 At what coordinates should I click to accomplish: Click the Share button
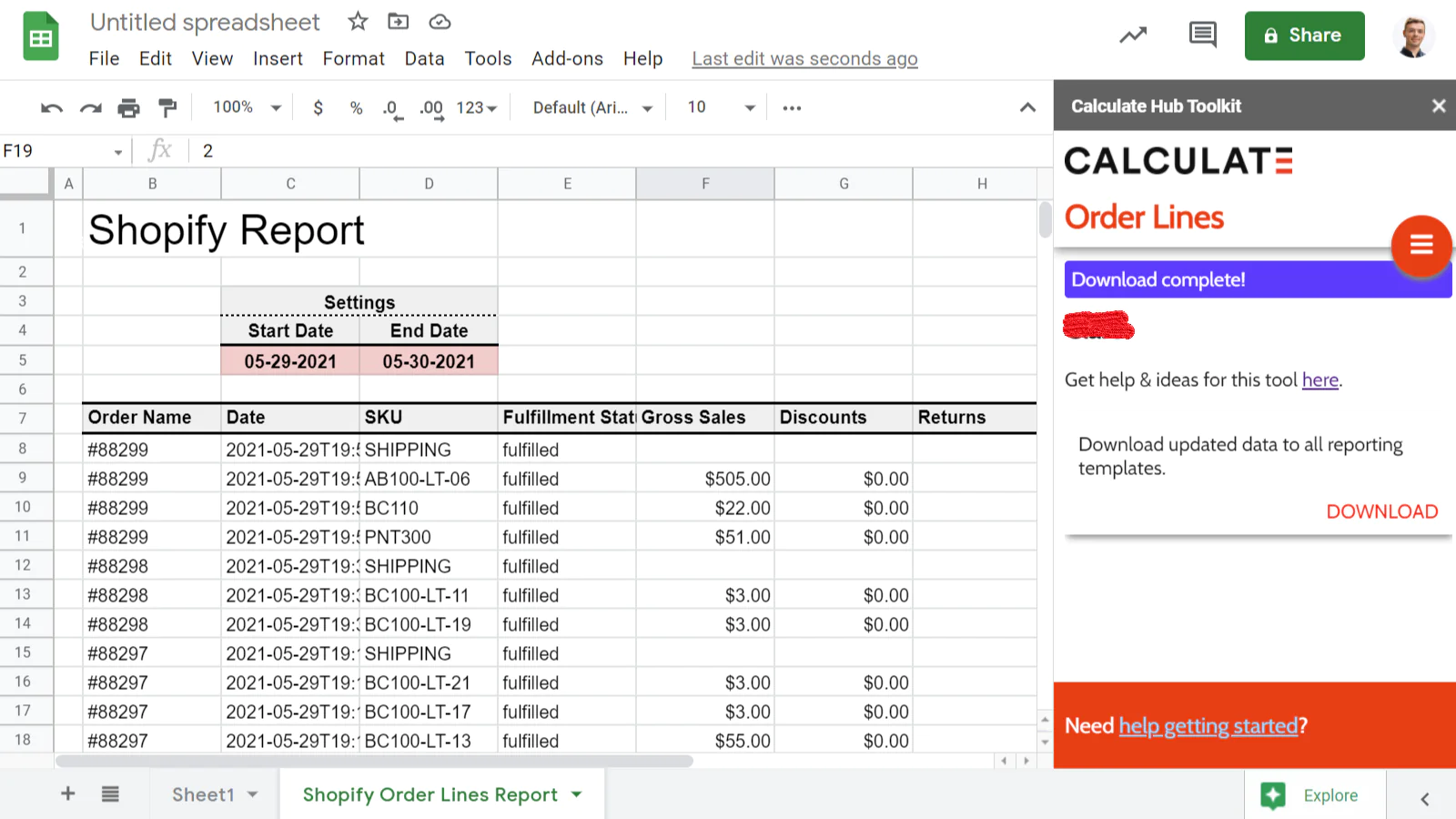[x=1304, y=35]
